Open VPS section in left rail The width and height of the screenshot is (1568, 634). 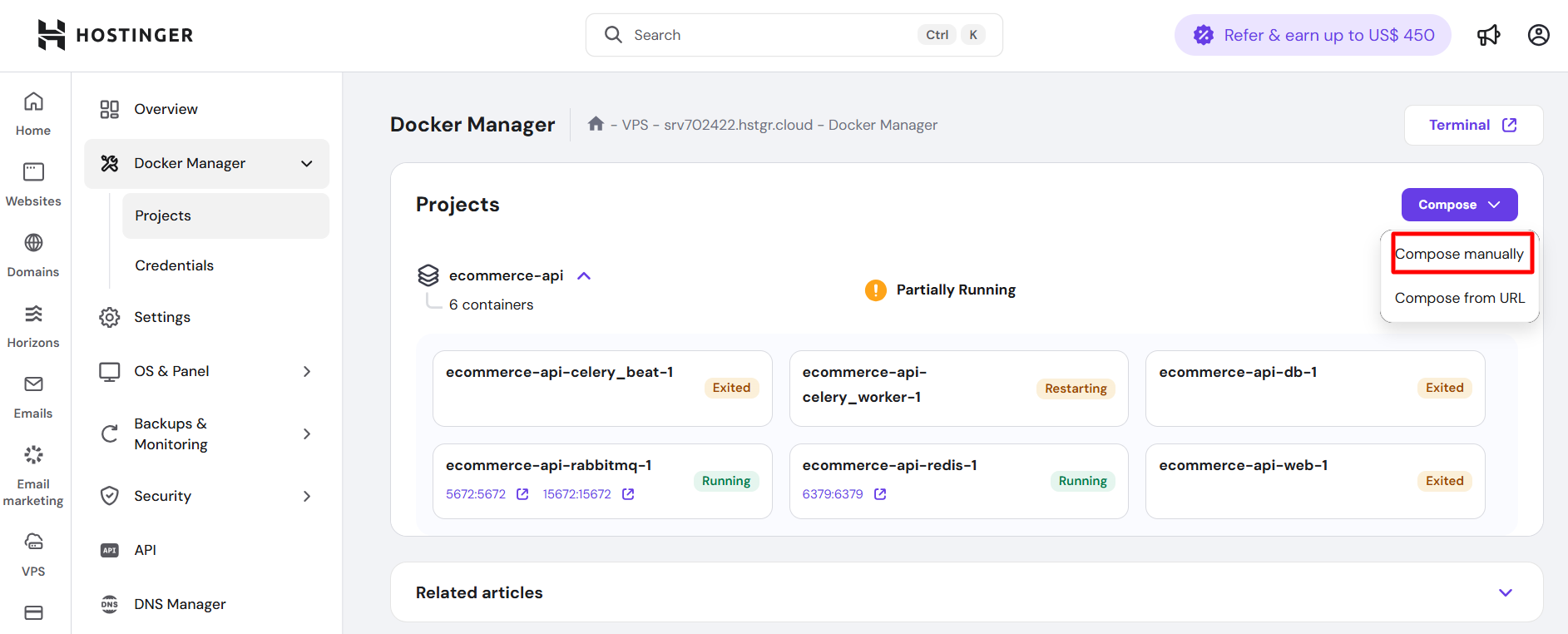(33, 555)
